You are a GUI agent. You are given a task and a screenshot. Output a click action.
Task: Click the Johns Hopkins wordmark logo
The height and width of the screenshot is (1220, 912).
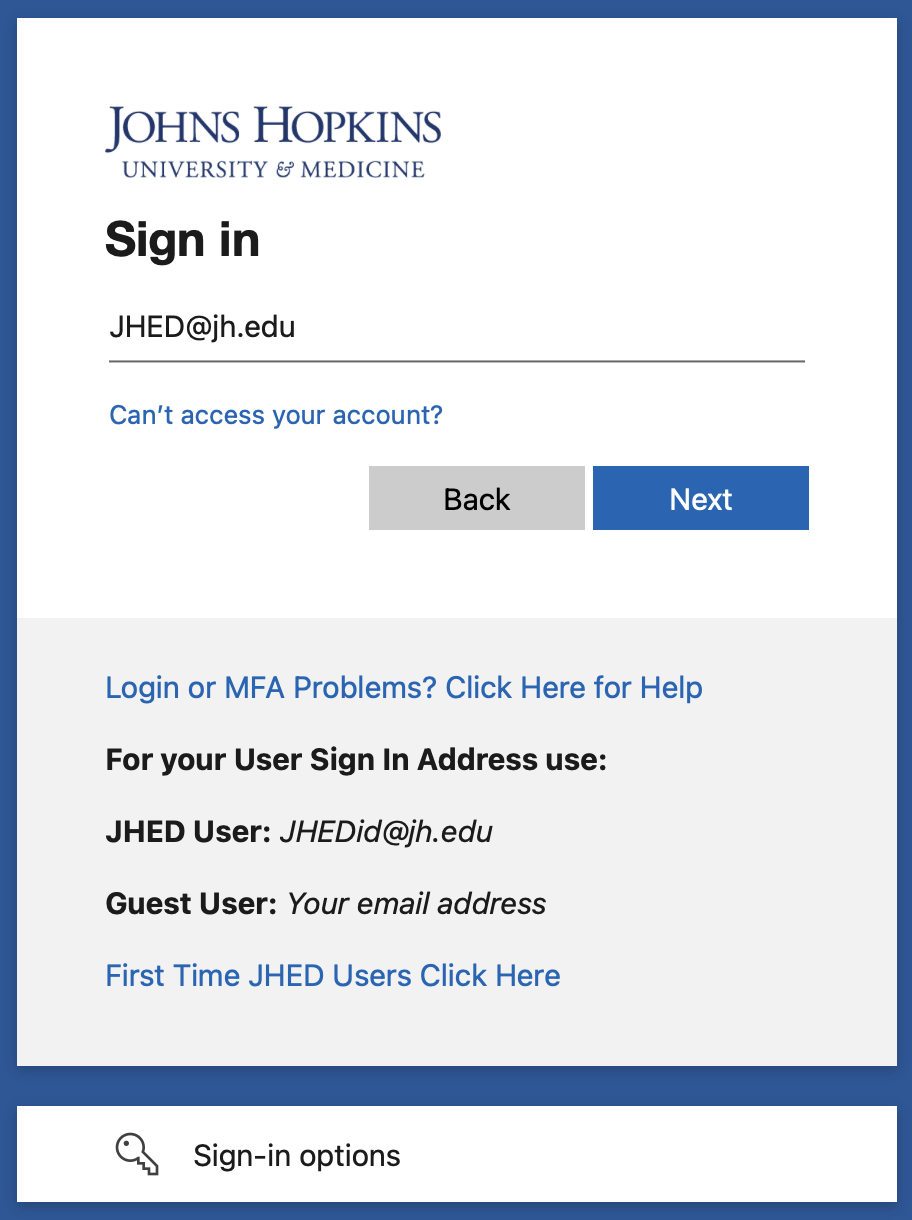click(273, 129)
